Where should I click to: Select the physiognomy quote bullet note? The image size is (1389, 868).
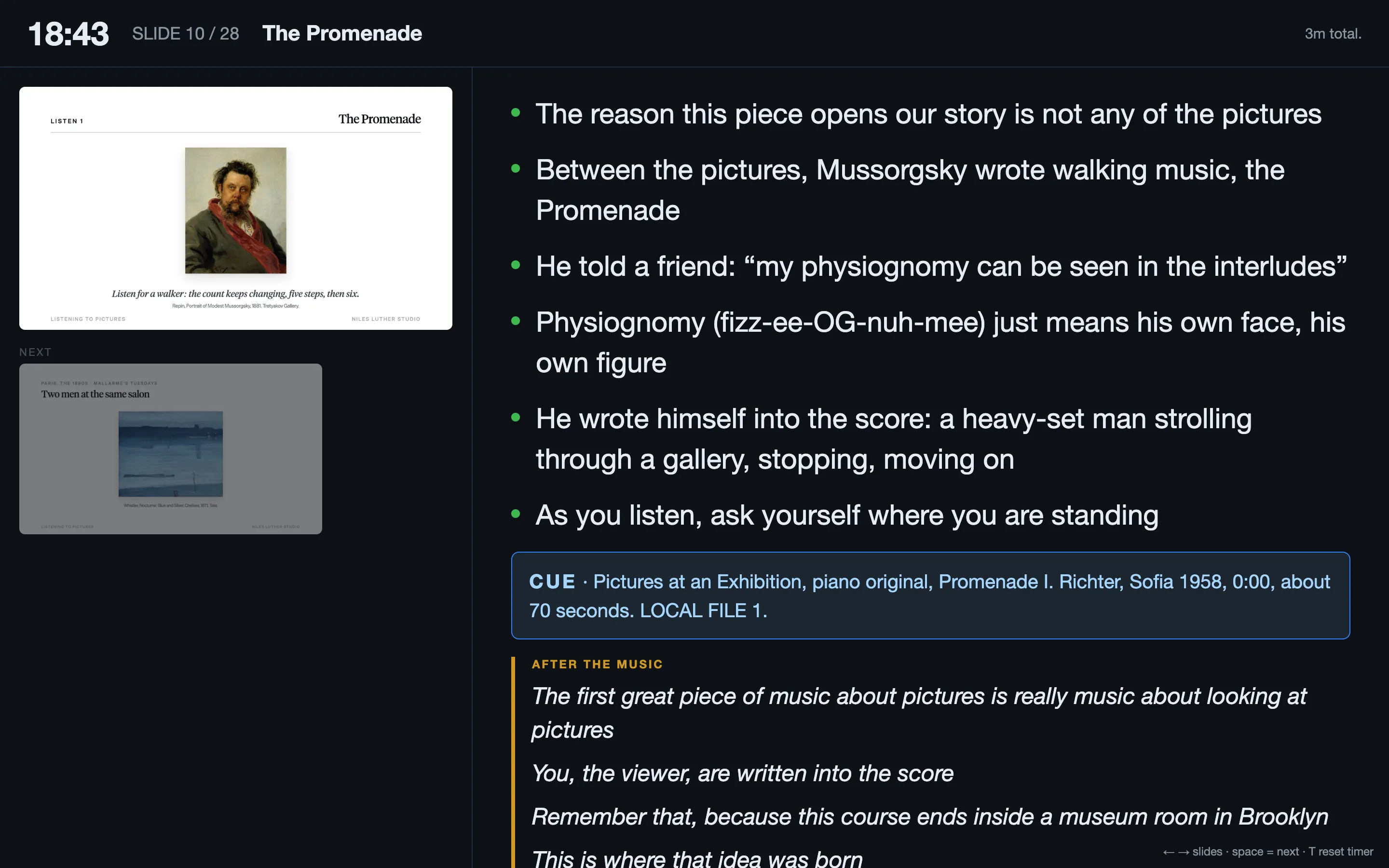941,266
